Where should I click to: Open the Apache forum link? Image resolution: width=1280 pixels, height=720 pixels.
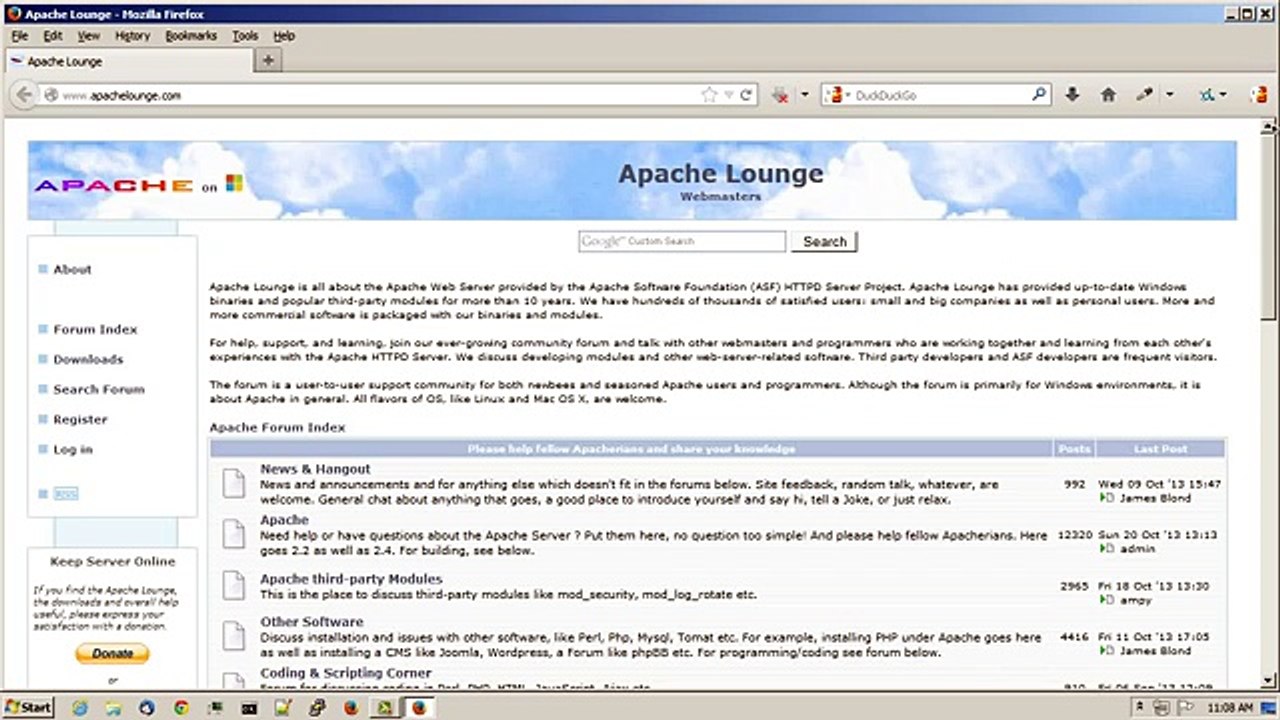(284, 520)
